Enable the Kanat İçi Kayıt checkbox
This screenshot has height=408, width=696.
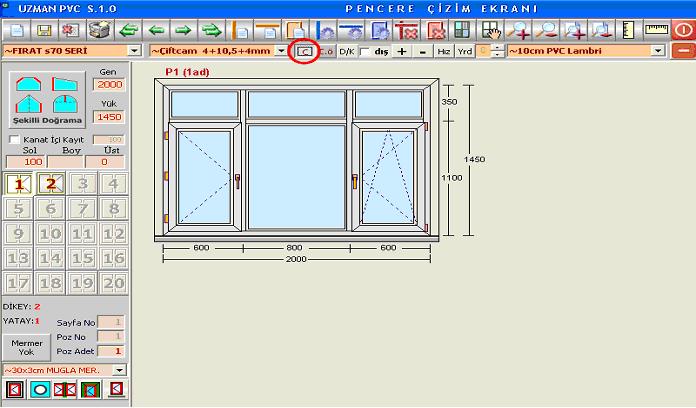coord(14,140)
